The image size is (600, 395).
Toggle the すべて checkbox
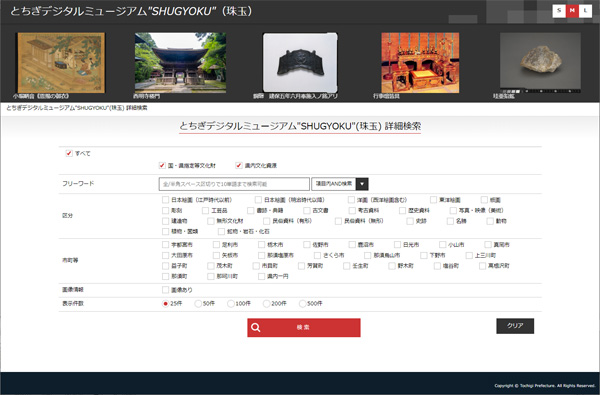[69, 153]
